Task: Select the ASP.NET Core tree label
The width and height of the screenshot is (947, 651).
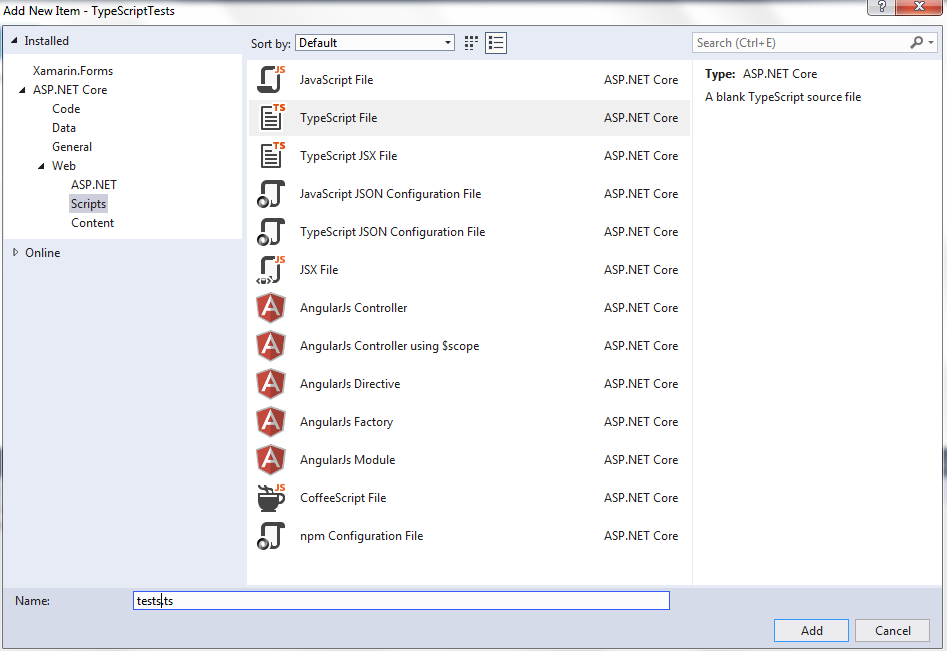Action: pos(70,90)
